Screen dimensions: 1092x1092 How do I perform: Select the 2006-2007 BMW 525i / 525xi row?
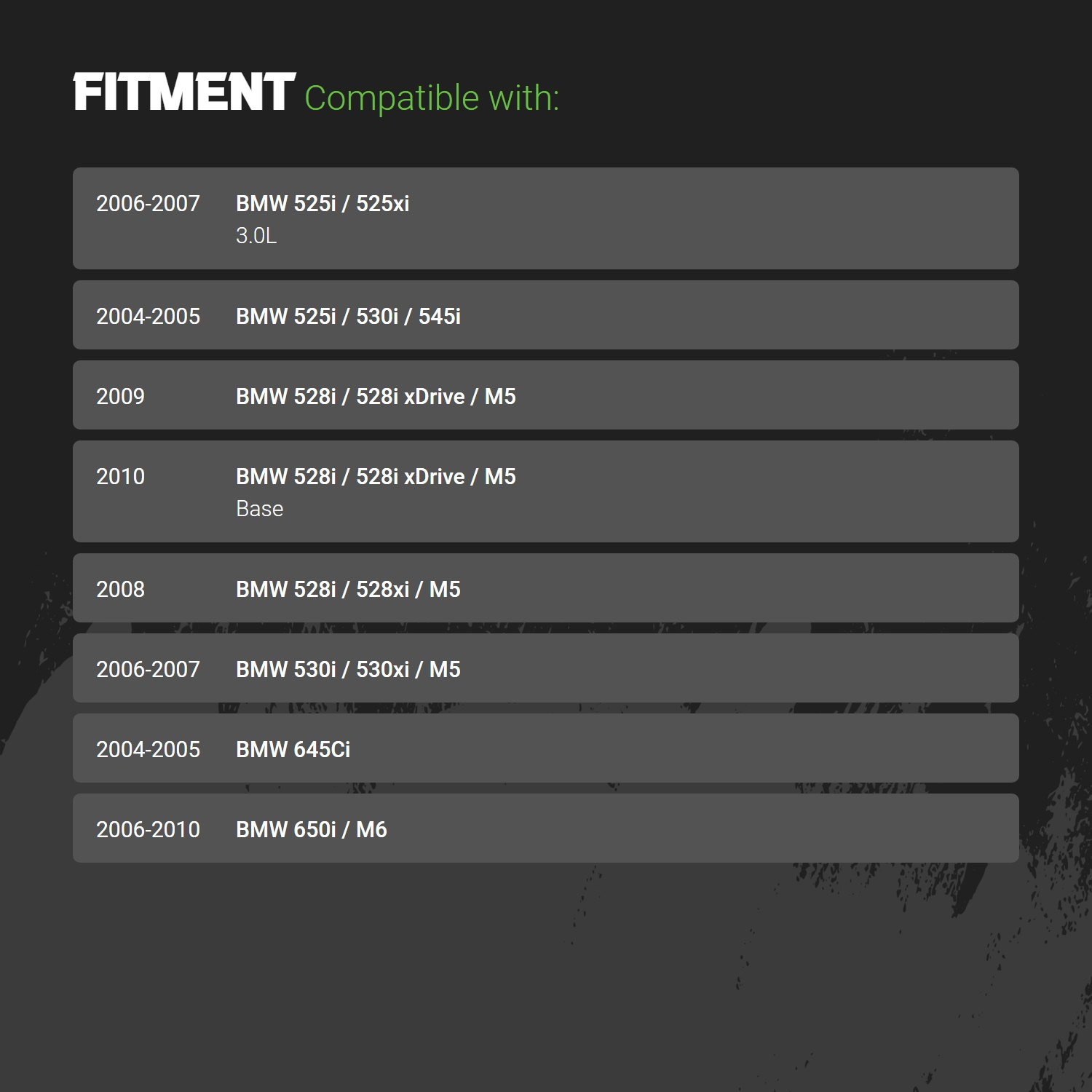pos(546,218)
